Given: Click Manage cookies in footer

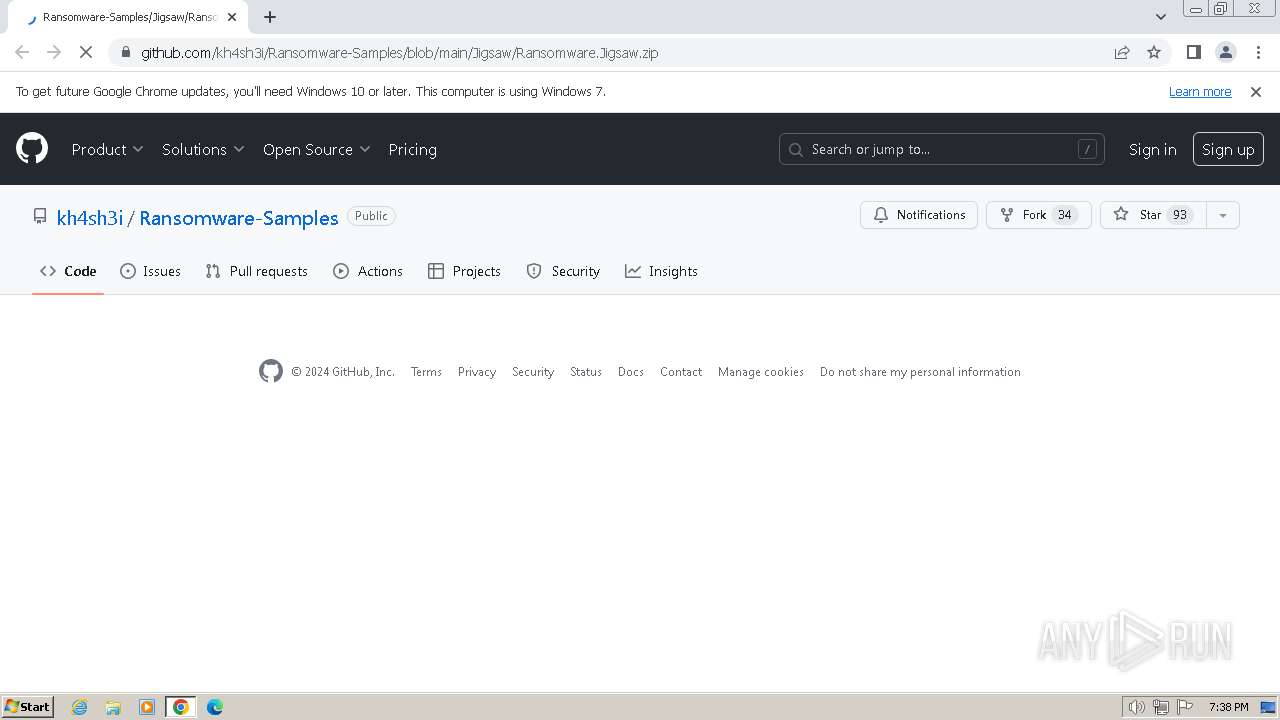Looking at the screenshot, I should (x=761, y=372).
